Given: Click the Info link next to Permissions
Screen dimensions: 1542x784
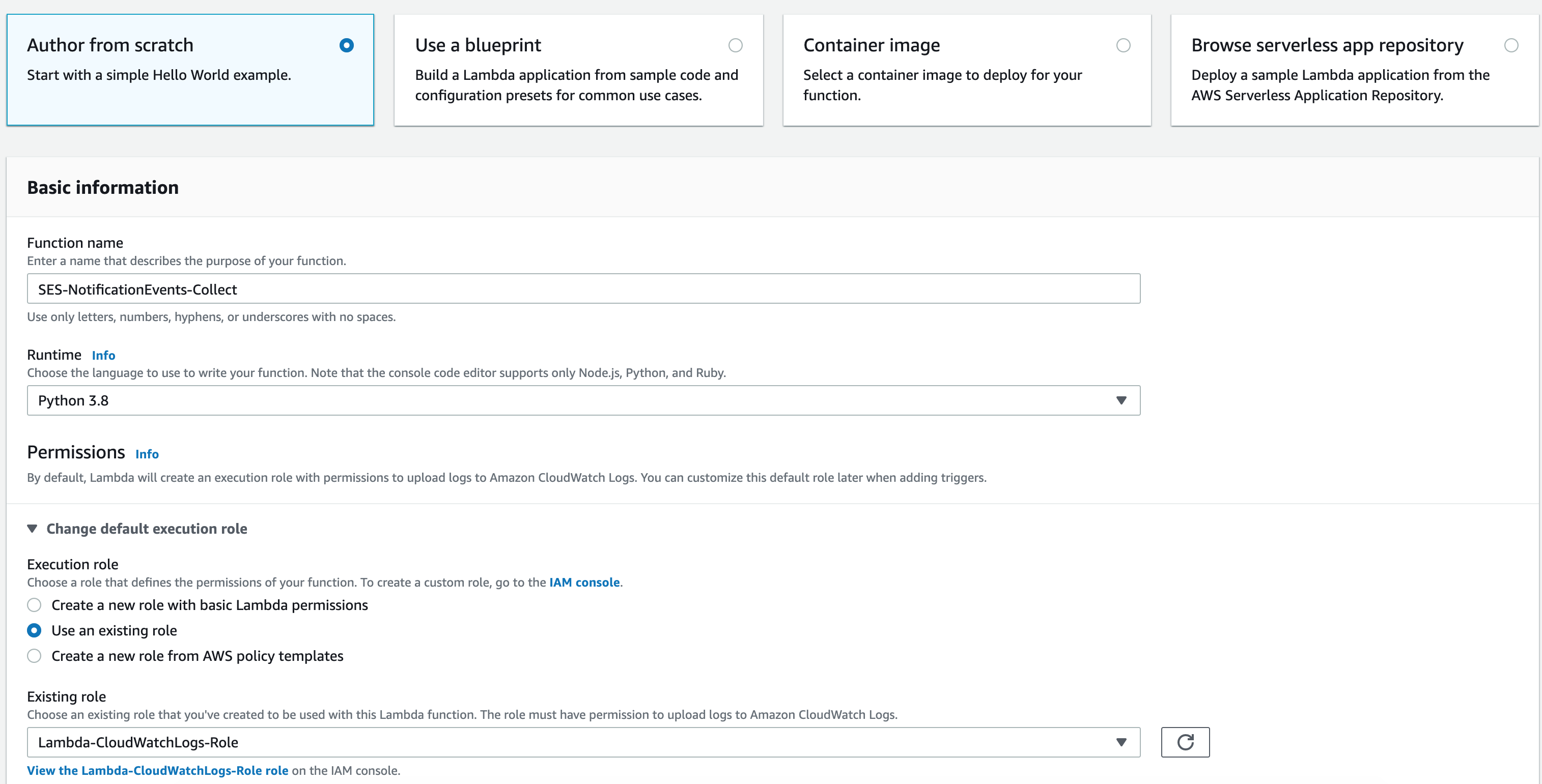Looking at the screenshot, I should click(x=147, y=454).
